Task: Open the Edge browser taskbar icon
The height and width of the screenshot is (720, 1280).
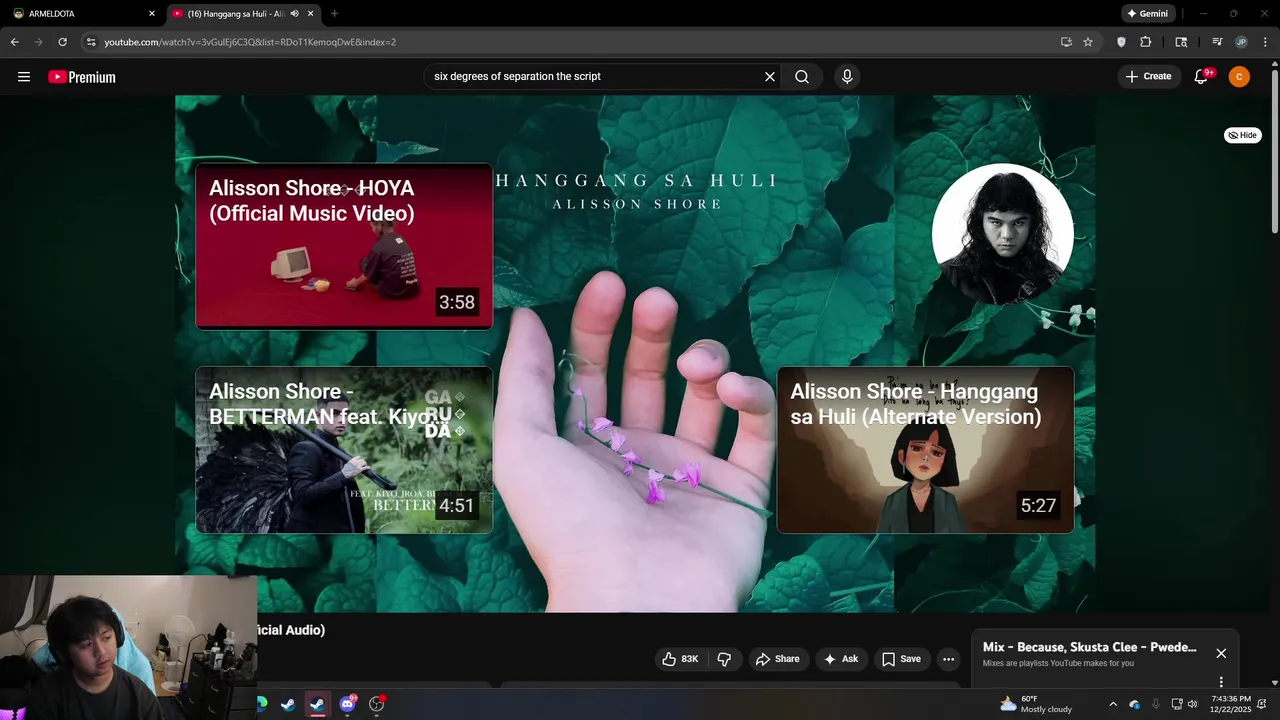Action: pos(262,704)
